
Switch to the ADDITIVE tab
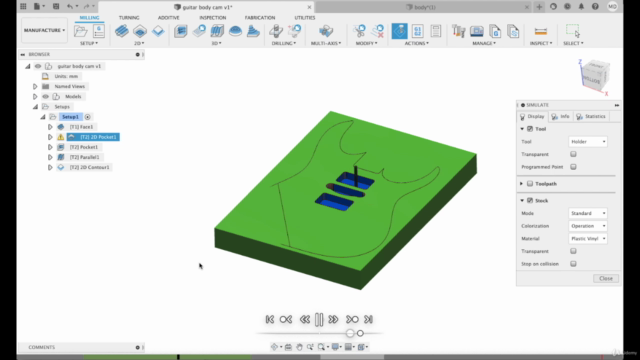(169, 18)
